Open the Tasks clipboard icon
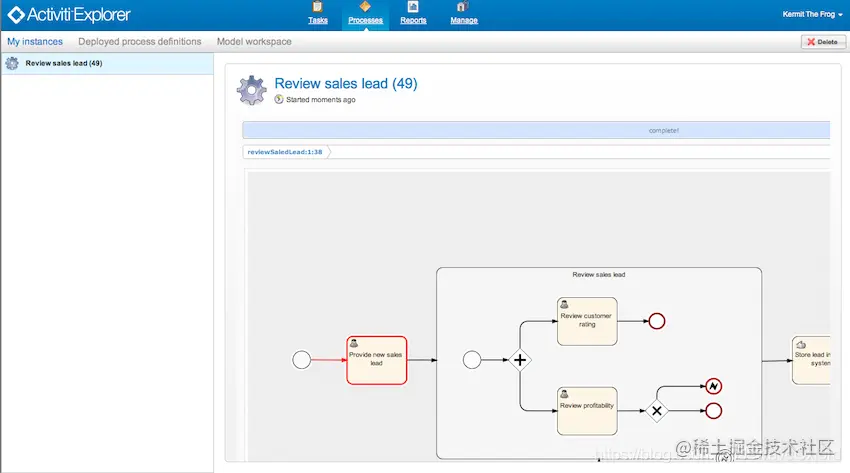850x473 pixels. (x=318, y=7)
